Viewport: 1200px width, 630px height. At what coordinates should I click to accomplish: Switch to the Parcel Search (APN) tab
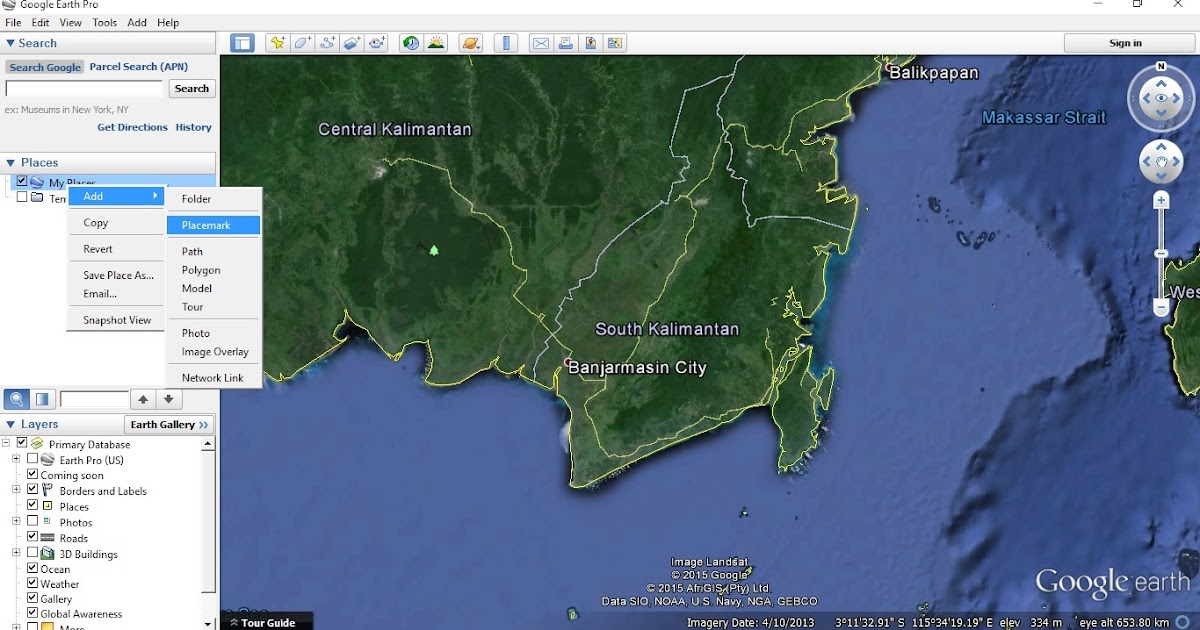[x=138, y=67]
